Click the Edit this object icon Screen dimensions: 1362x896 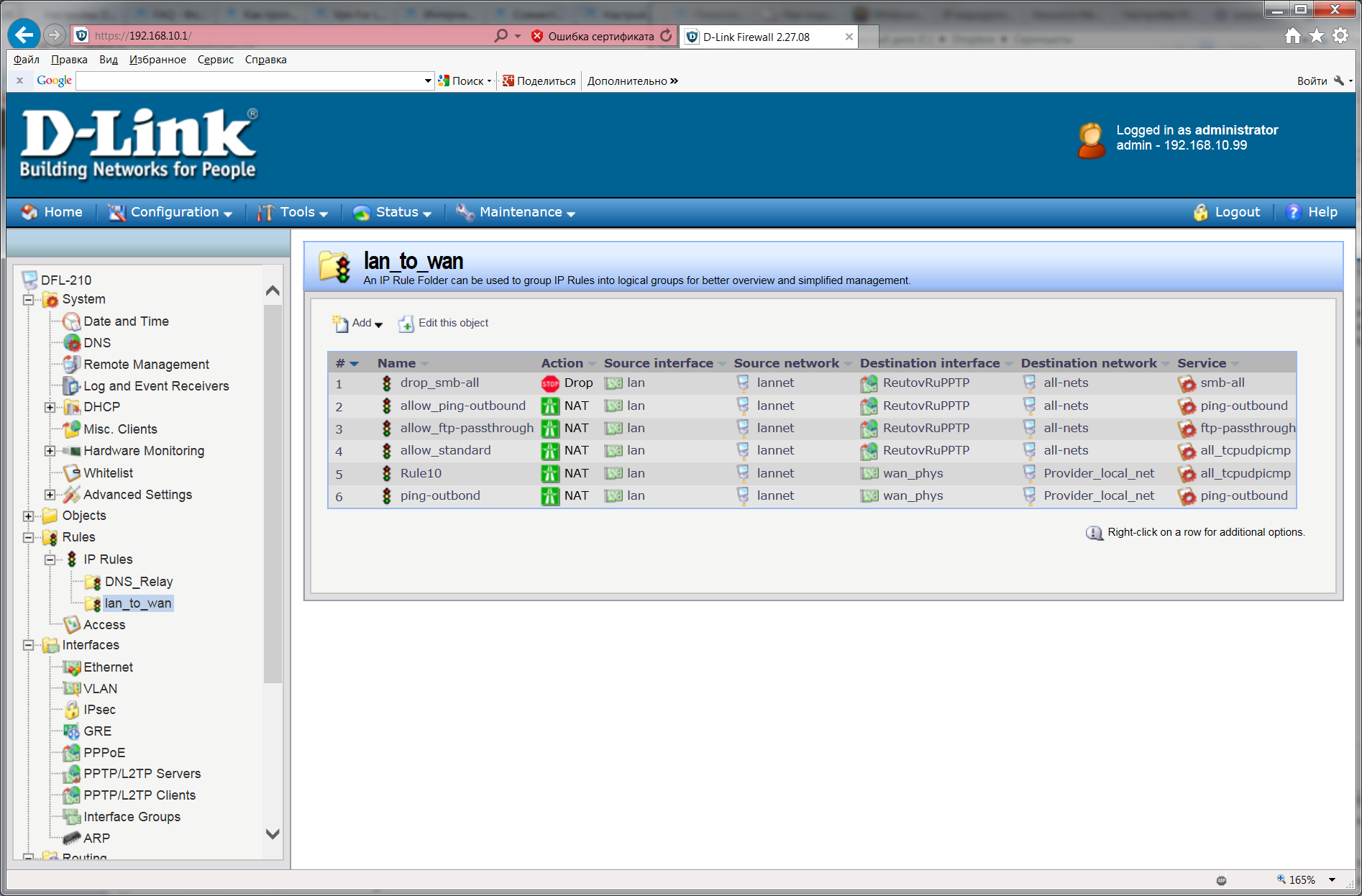(x=406, y=324)
